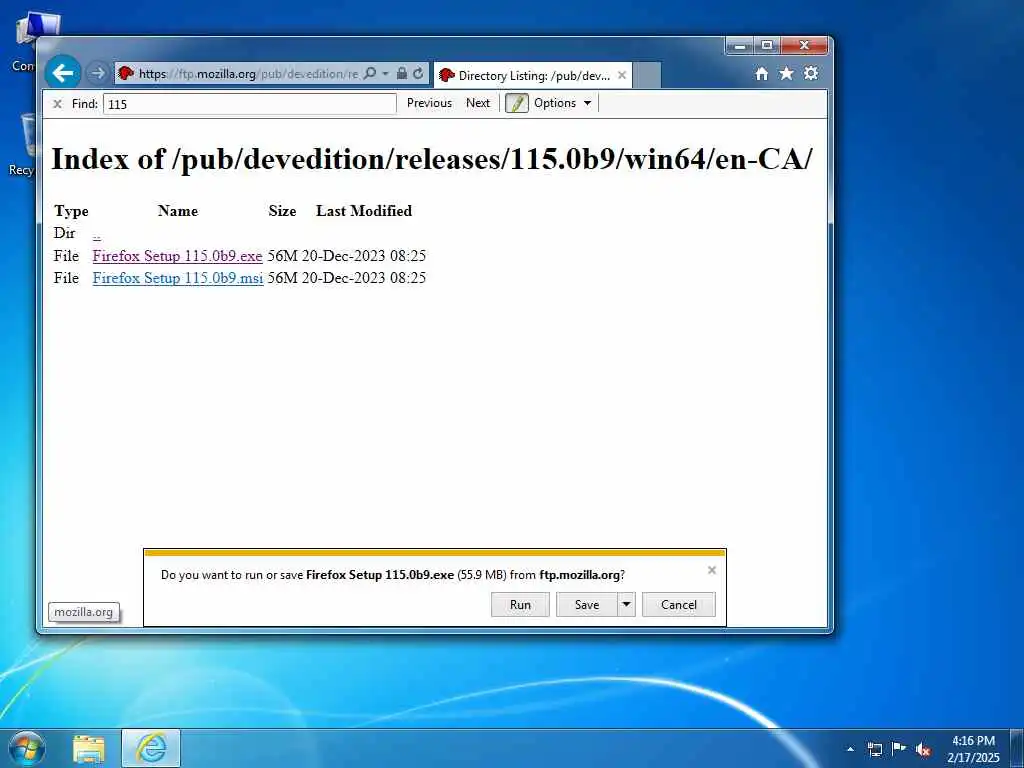Viewport: 1024px width, 768px height.
Task: Go back with the browser Back arrow
Action: [63, 72]
